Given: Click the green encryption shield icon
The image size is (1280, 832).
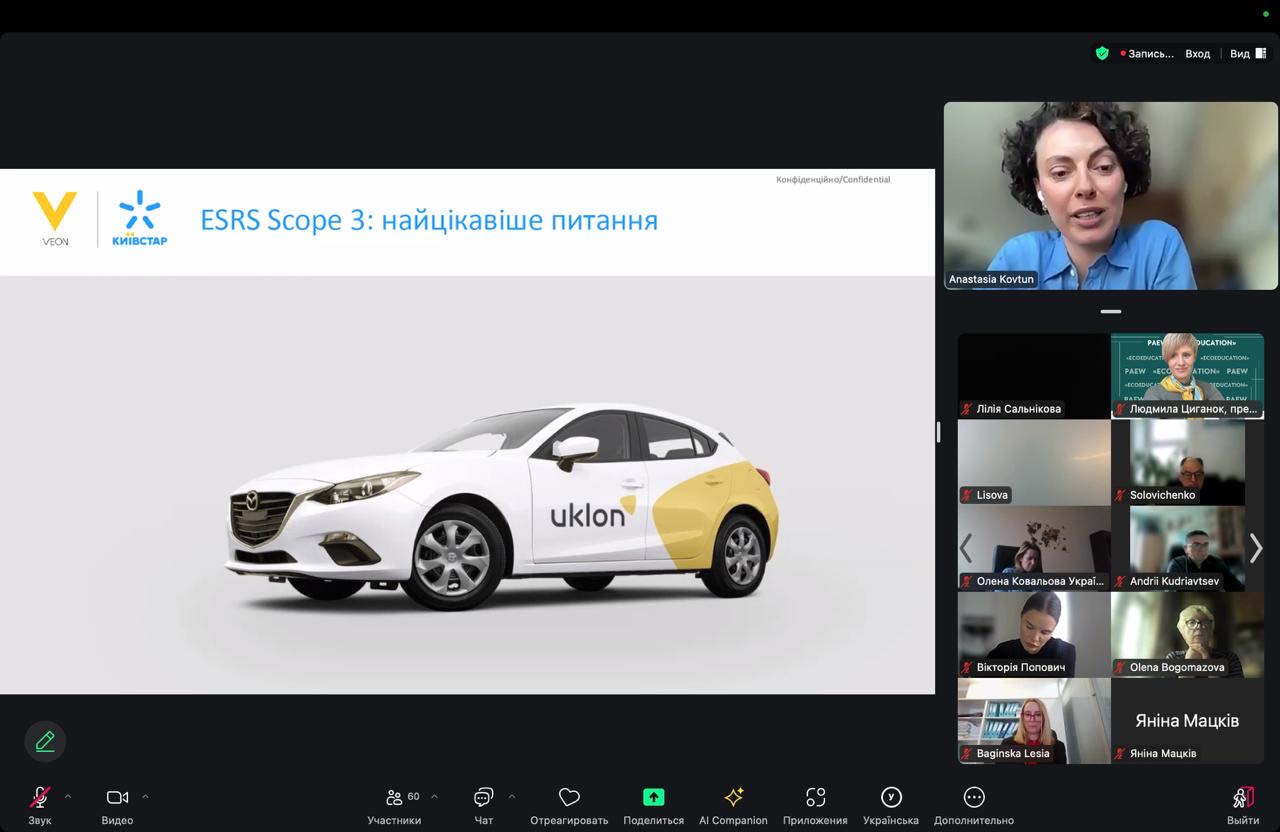Looking at the screenshot, I should (1102, 54).
